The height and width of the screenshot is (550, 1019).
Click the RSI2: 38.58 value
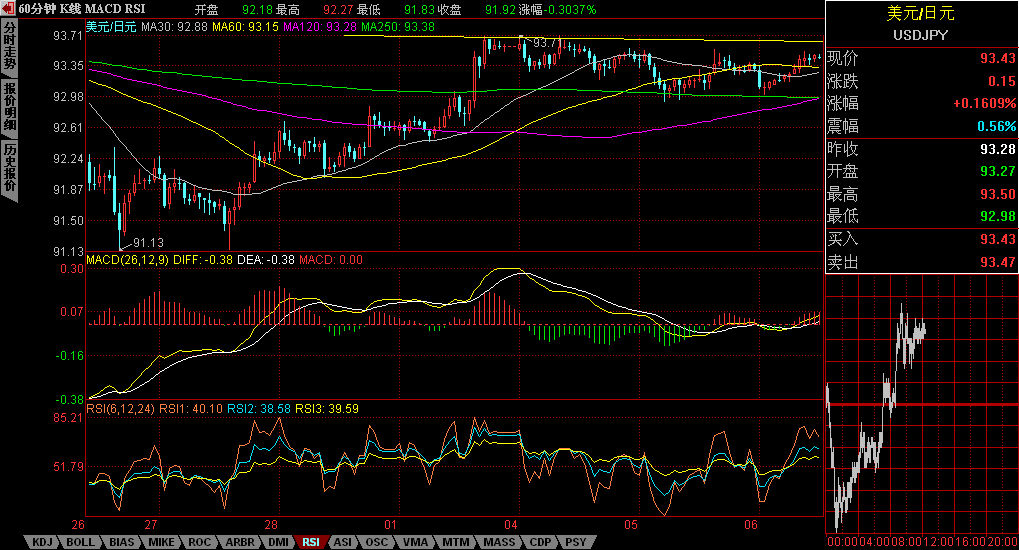(259, 408)
